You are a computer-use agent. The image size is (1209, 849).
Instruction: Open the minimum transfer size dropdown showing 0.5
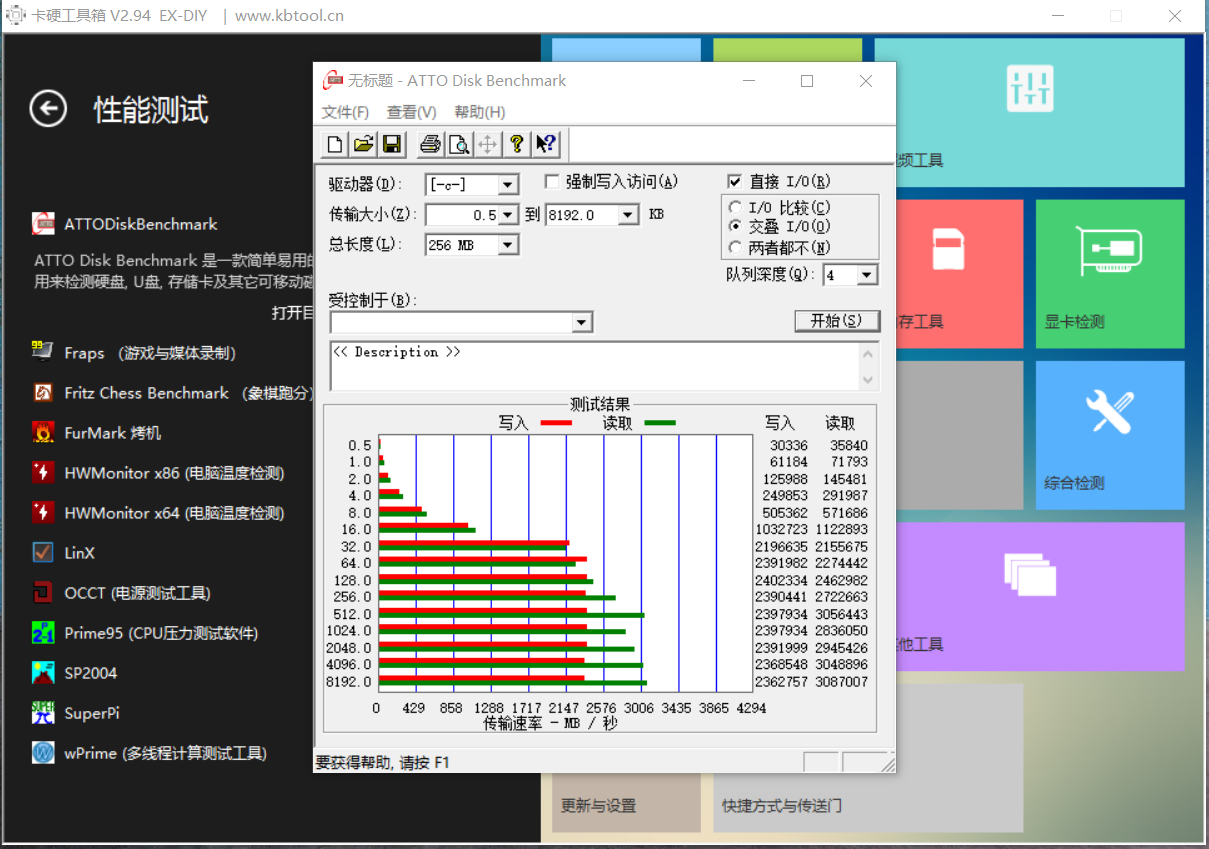[x=508, y=215]
